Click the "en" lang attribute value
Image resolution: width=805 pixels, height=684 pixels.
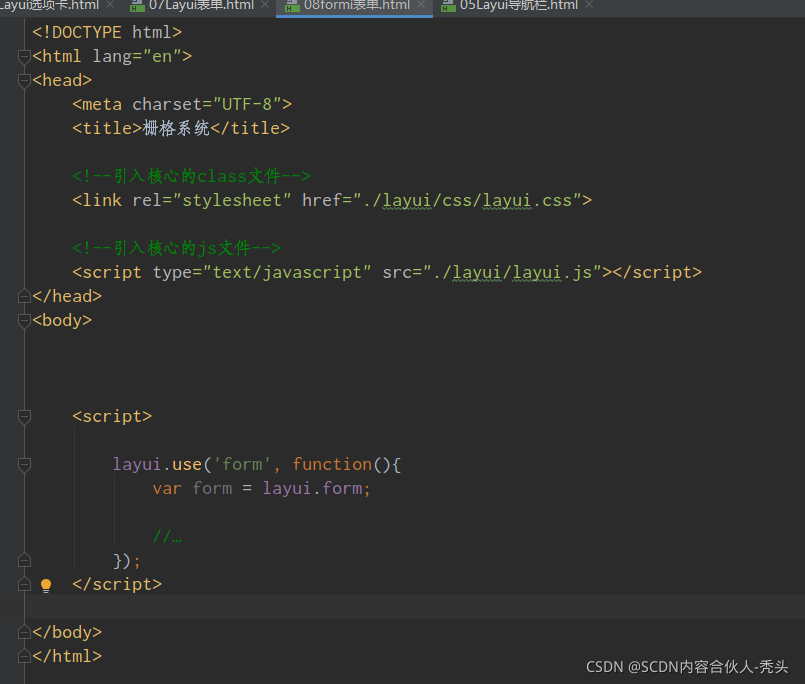[162, 56]
